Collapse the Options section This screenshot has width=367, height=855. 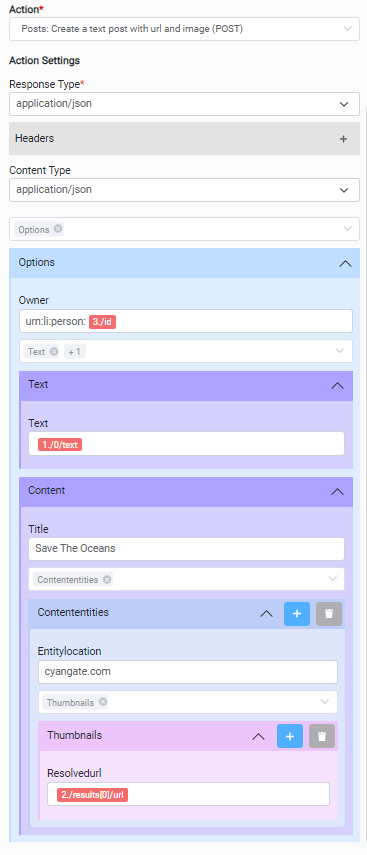click(x=345, y=263)
